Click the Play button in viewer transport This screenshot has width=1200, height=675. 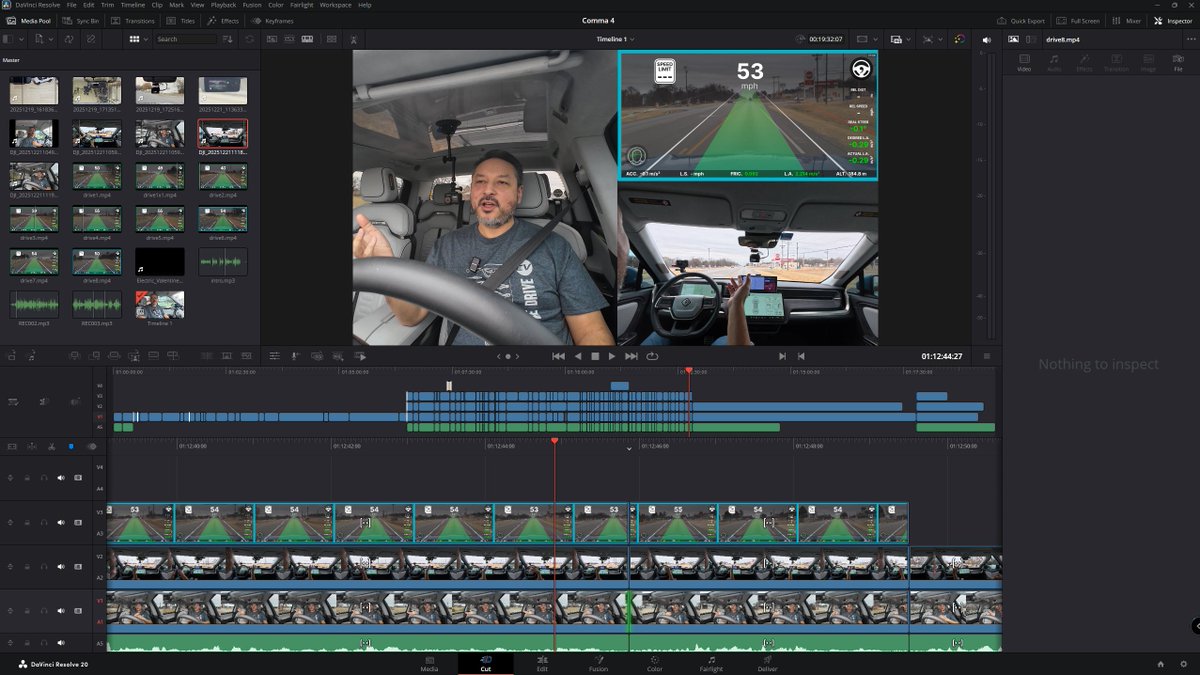pos(613,356)
